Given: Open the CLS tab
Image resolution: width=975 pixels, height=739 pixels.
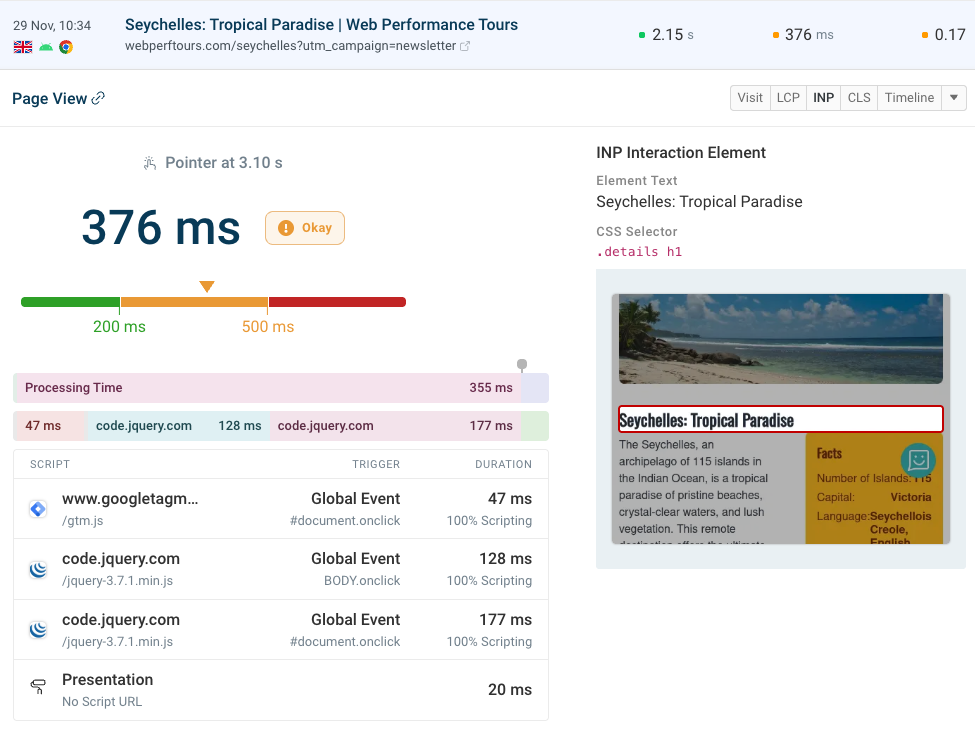Looking at the screenshot, I should click(859, 97).
